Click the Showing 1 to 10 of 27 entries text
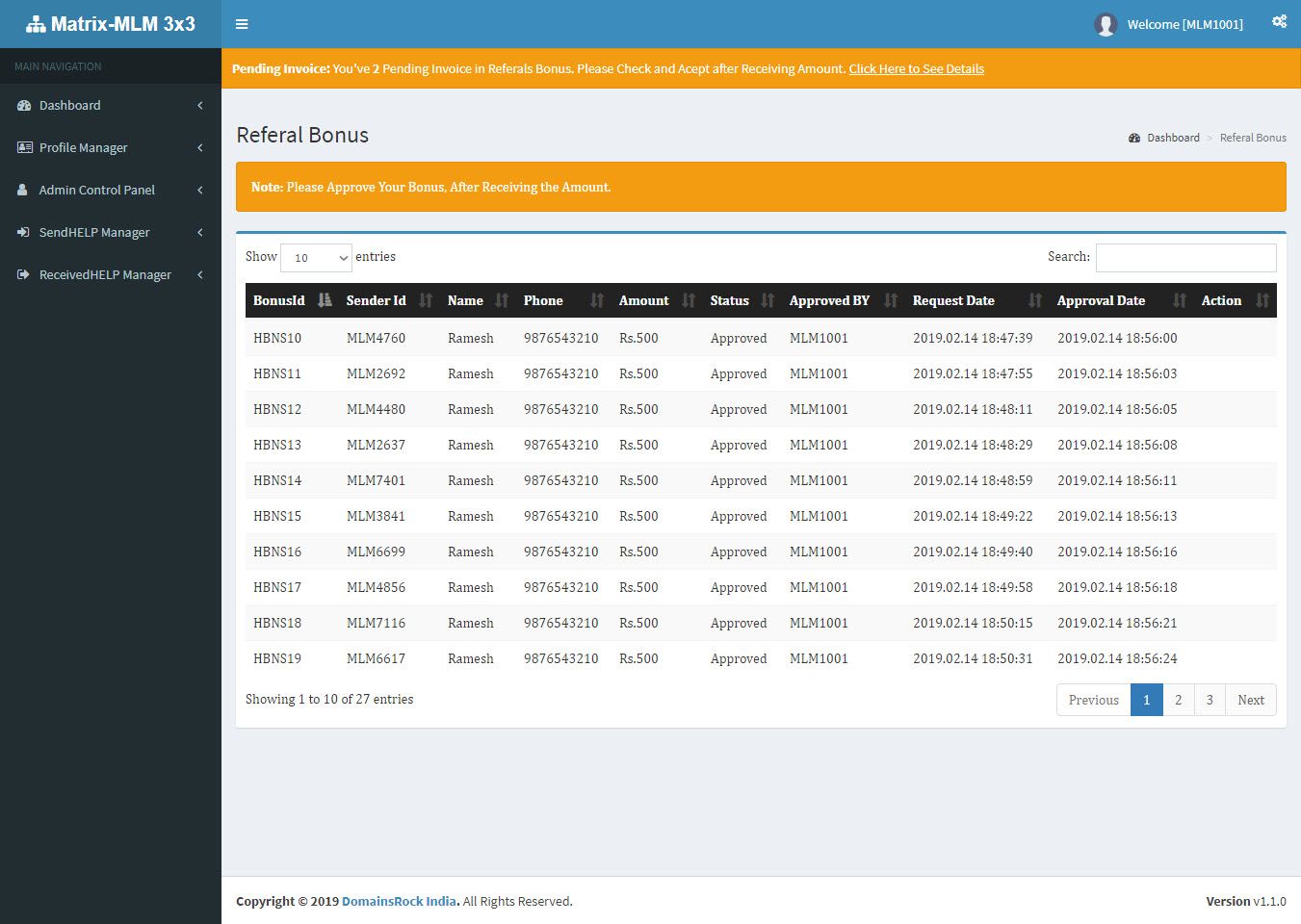The height and width of the screenshot is (924, 1301). pyautogui.click(x=329, y=699)
